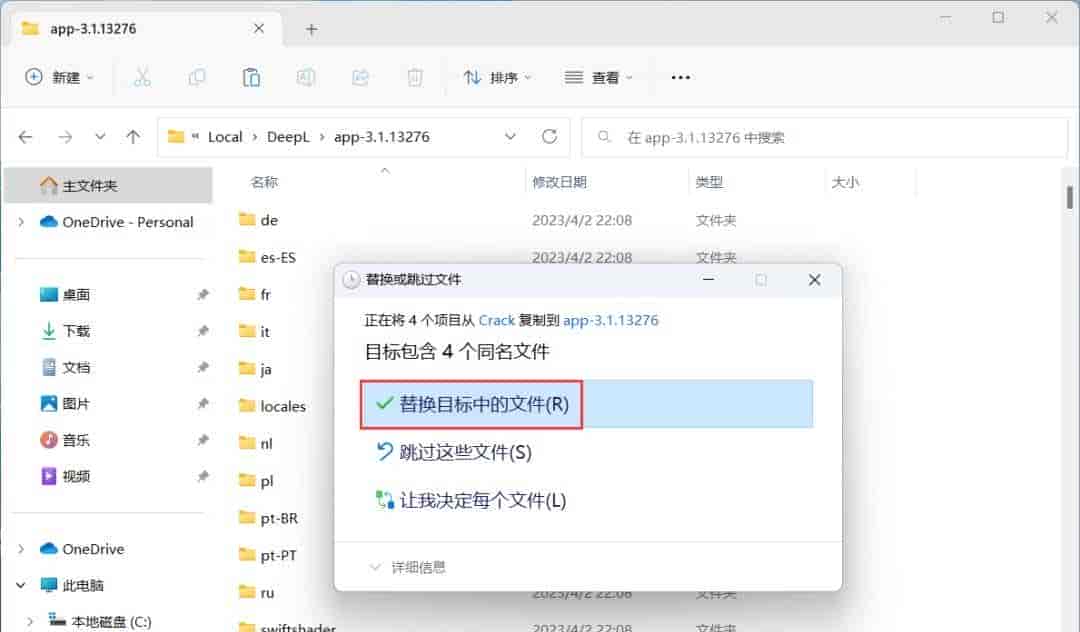Image resolution: width=1080 pixels, height=632 pixels.
Task: Sort by the 名称 column header
Action: (264, 182)
